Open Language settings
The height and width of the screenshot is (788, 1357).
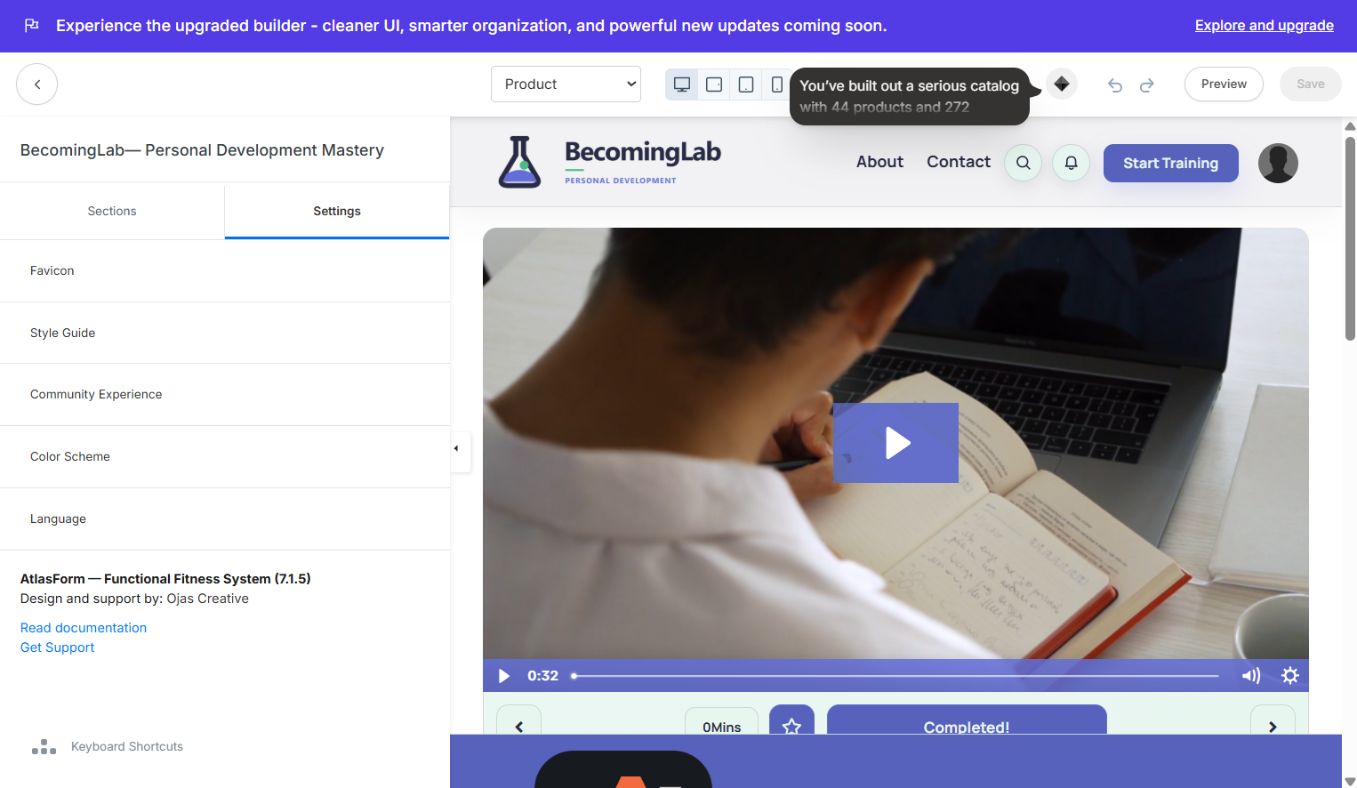pyautogui.click(x=225, y=519)
